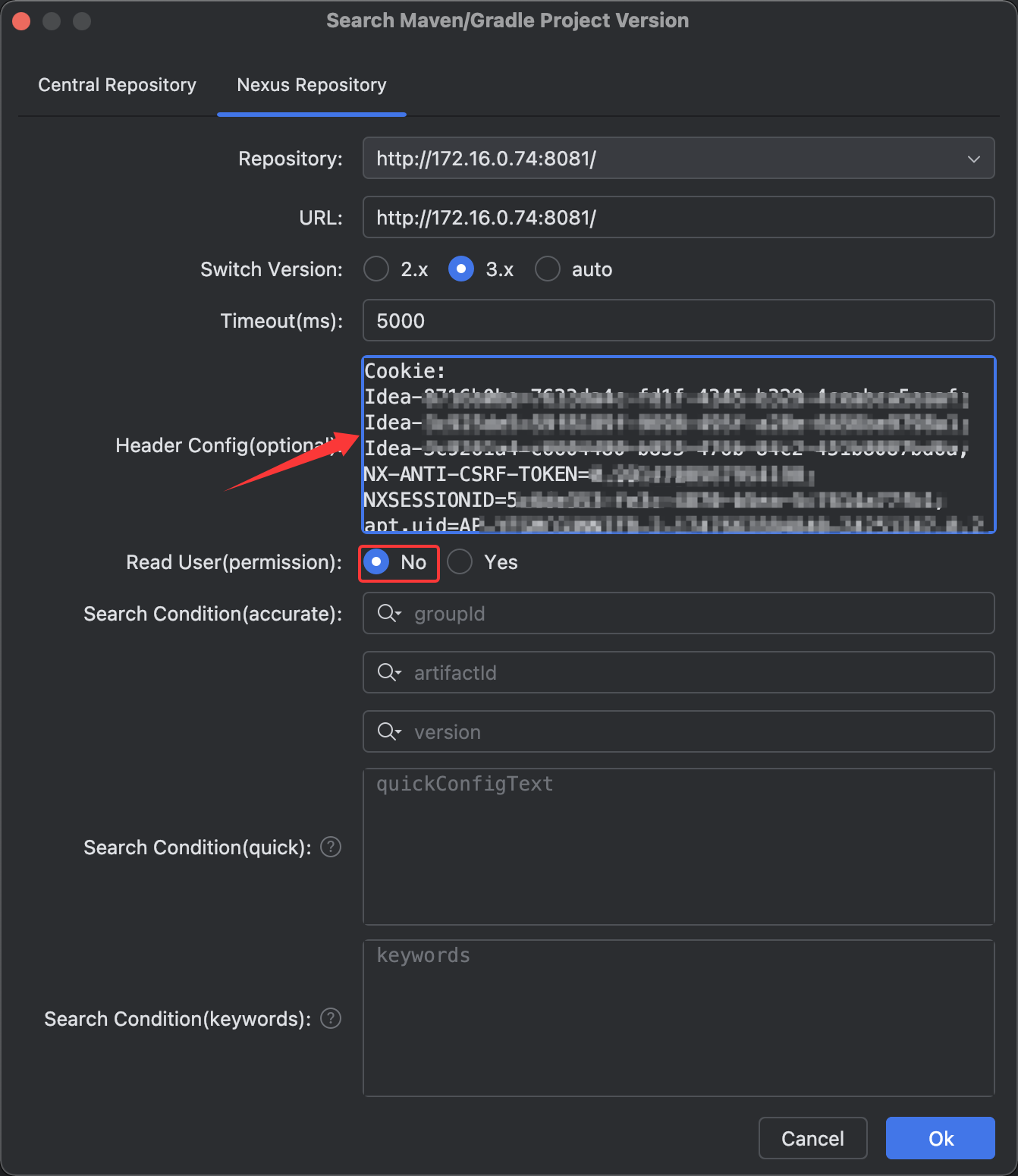Click the URL input field
The image size is (1018, 1176).
coord(677,218)
